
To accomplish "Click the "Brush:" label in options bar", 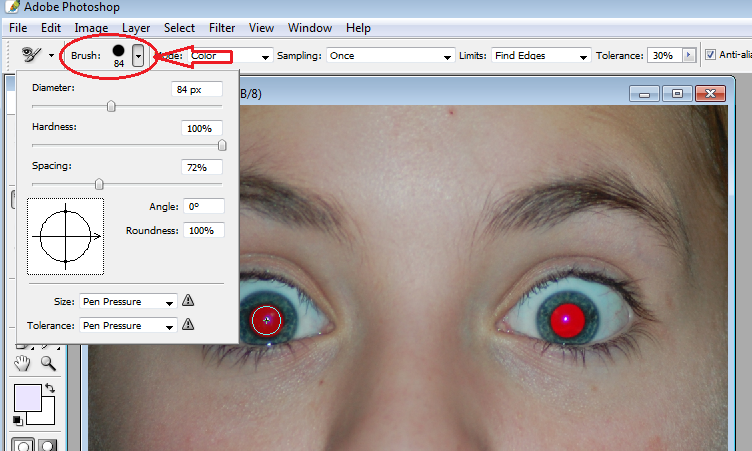I will tap(86, 56).
